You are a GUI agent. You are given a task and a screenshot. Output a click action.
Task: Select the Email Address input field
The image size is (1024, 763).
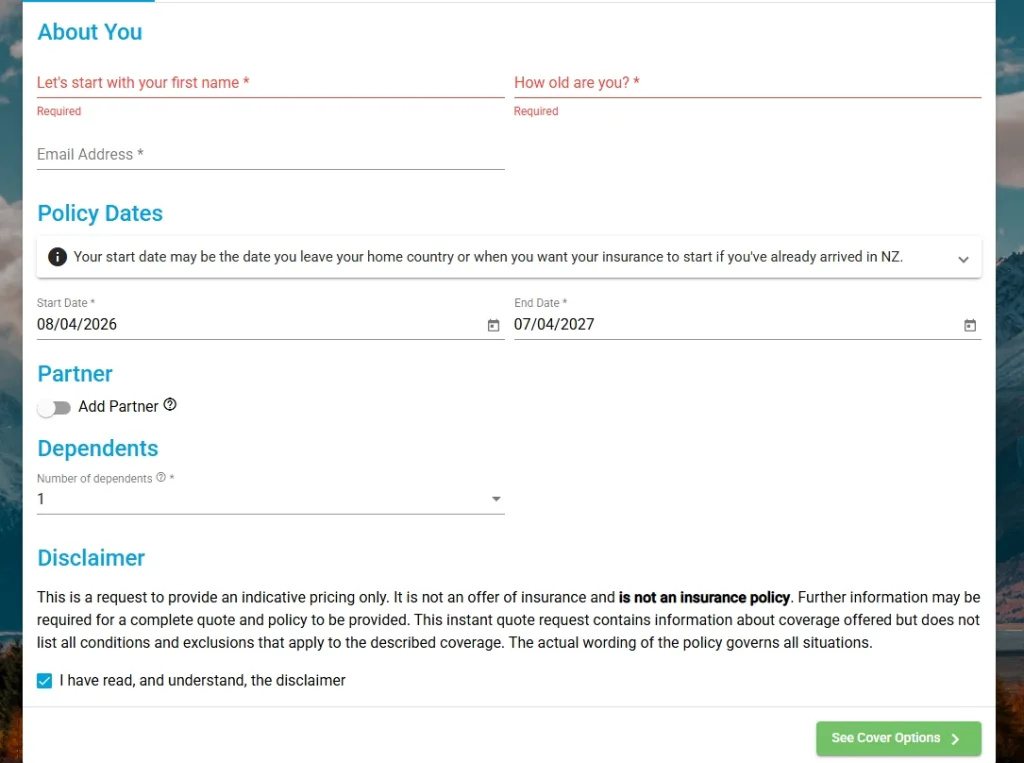(270, 155)
